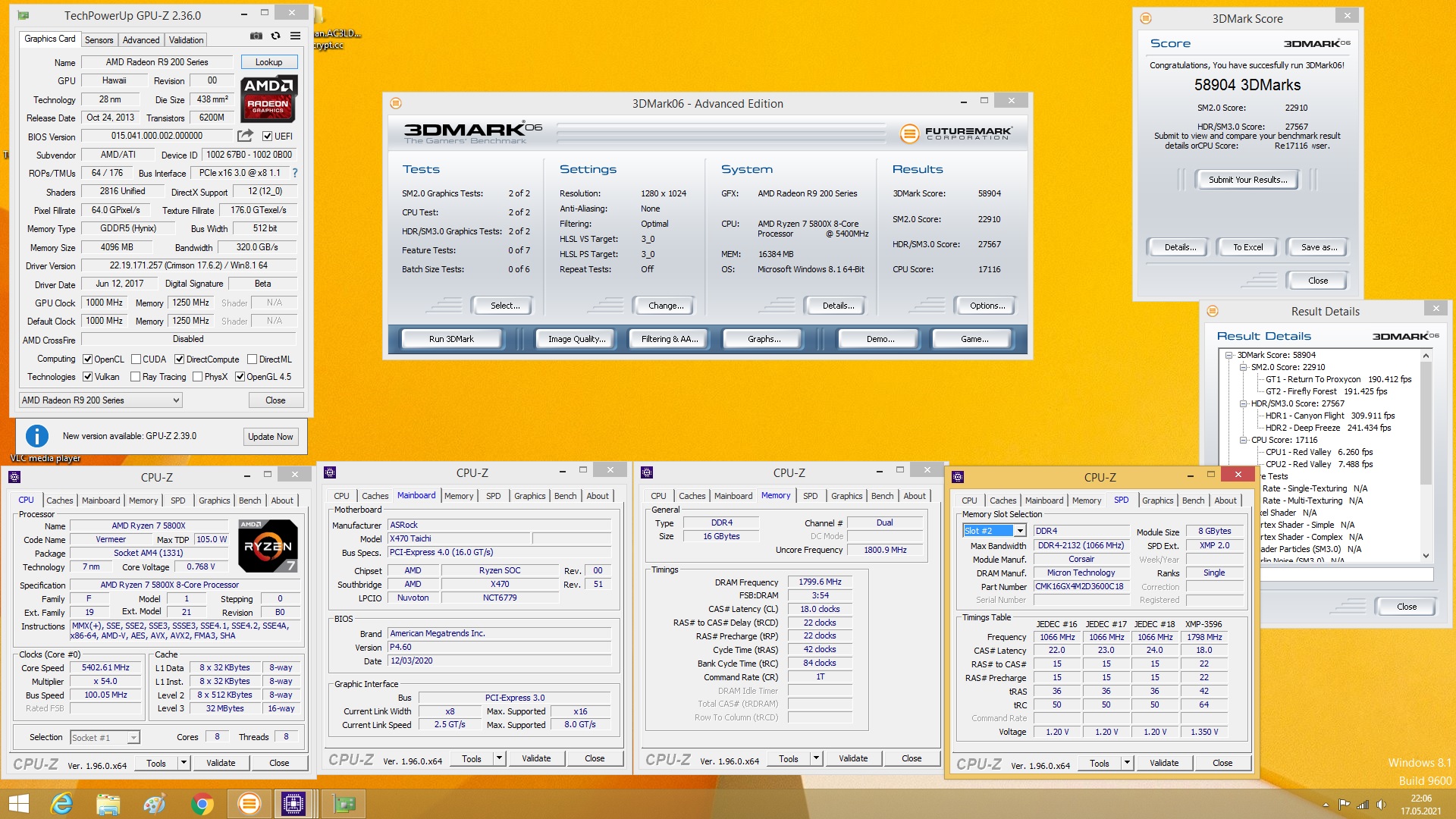Viewport: 1456px width, 819px height.
Task: Collapse the 3DMark Score tree node
Action: tap(1229, 355)
